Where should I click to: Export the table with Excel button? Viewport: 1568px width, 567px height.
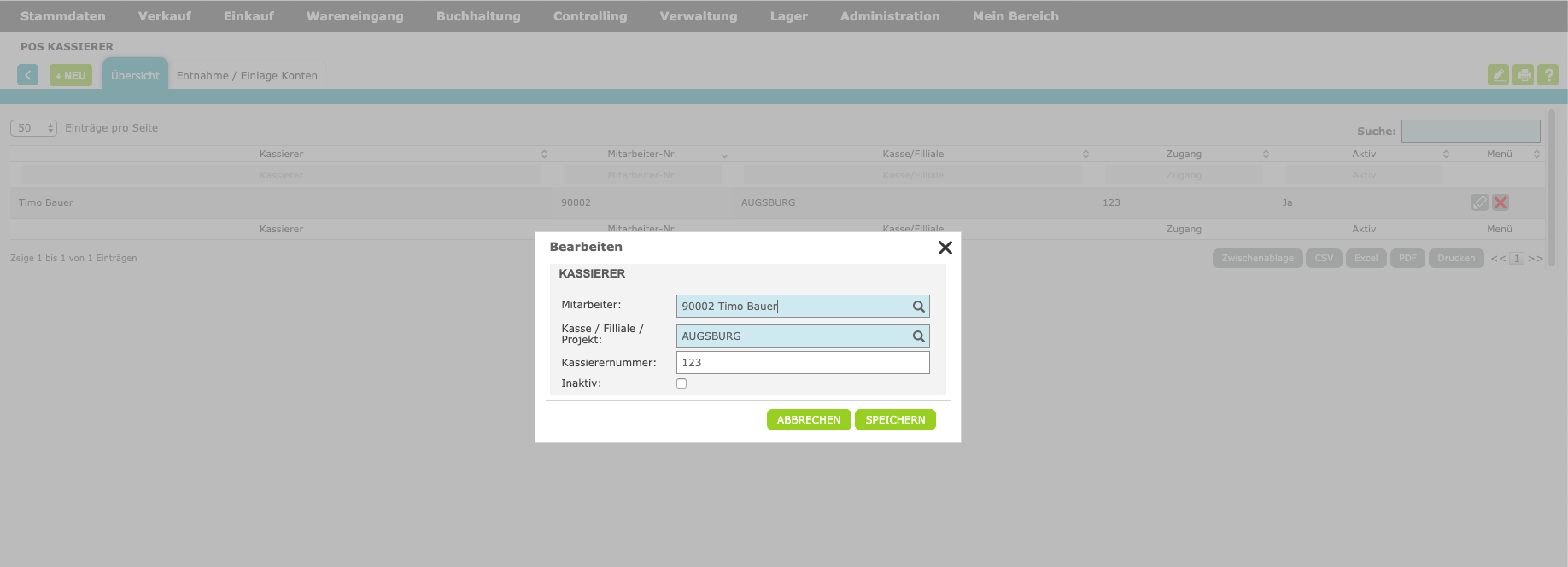(x=1366, y=258)
